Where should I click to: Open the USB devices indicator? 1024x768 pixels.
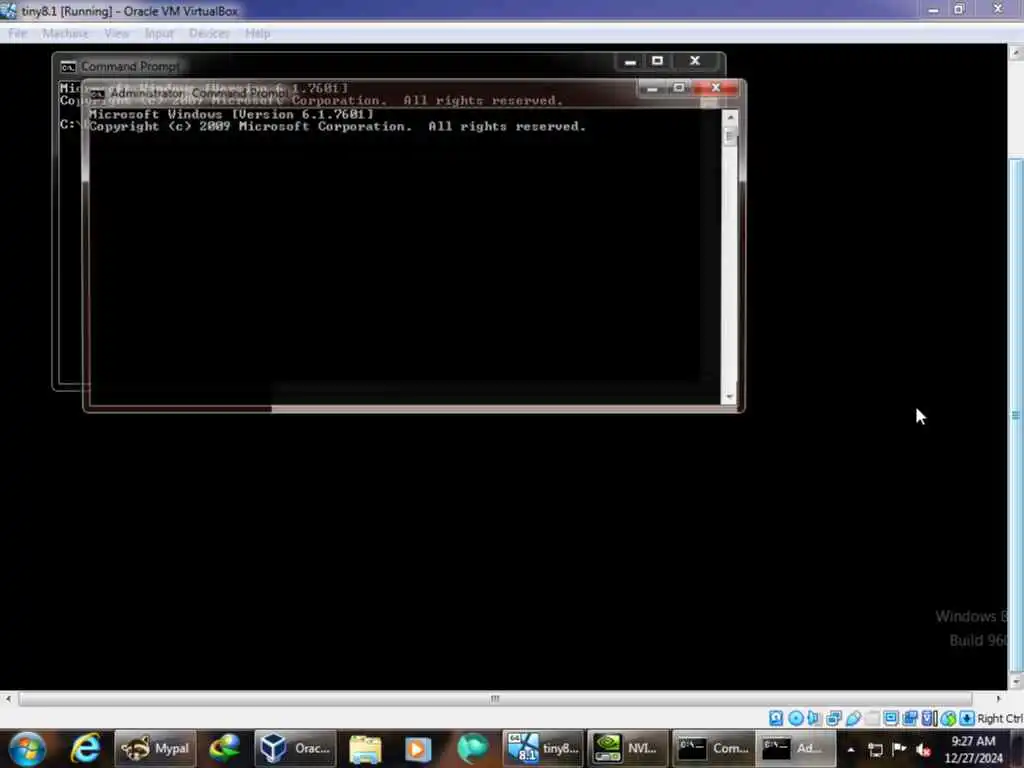coord(853,718)
